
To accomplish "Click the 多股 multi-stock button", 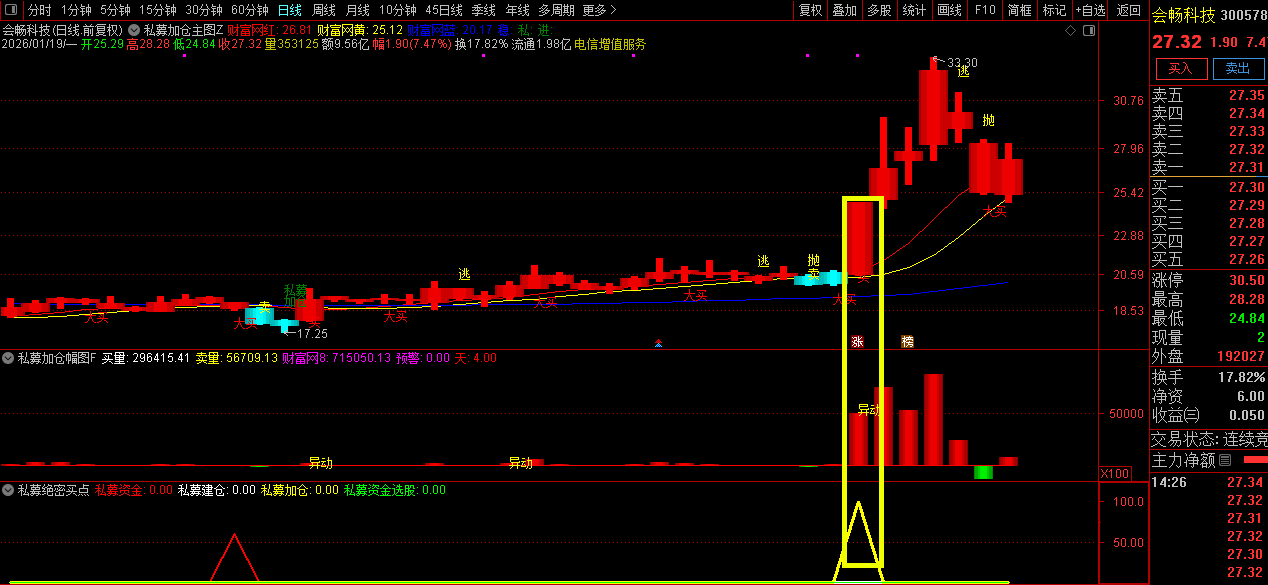I will [x=879, y=10].
